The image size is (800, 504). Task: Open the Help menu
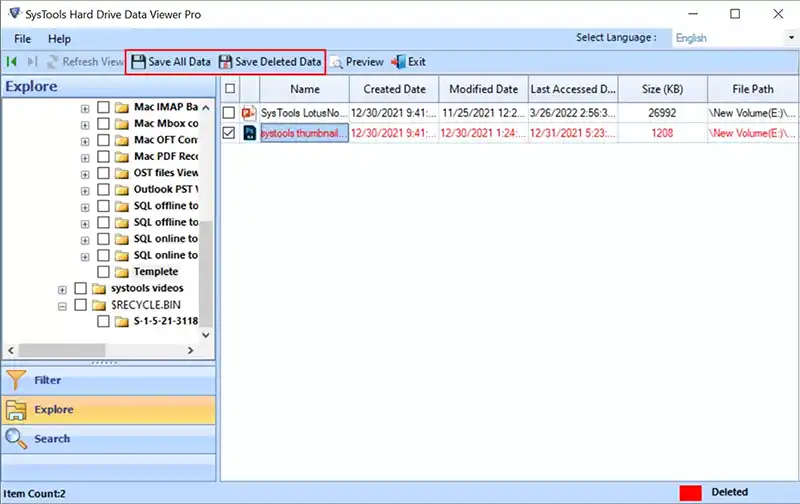[59, 39]
